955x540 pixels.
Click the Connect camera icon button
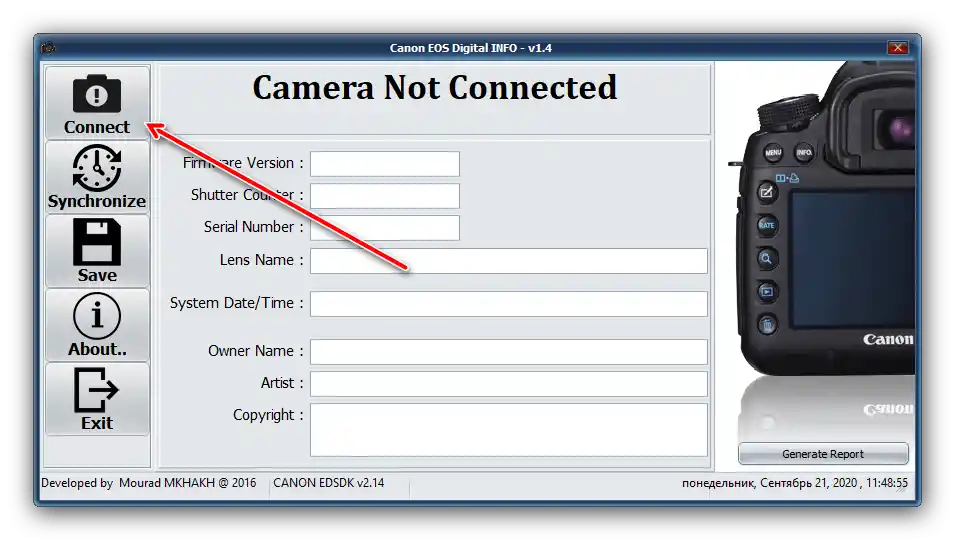coord(97,103)
